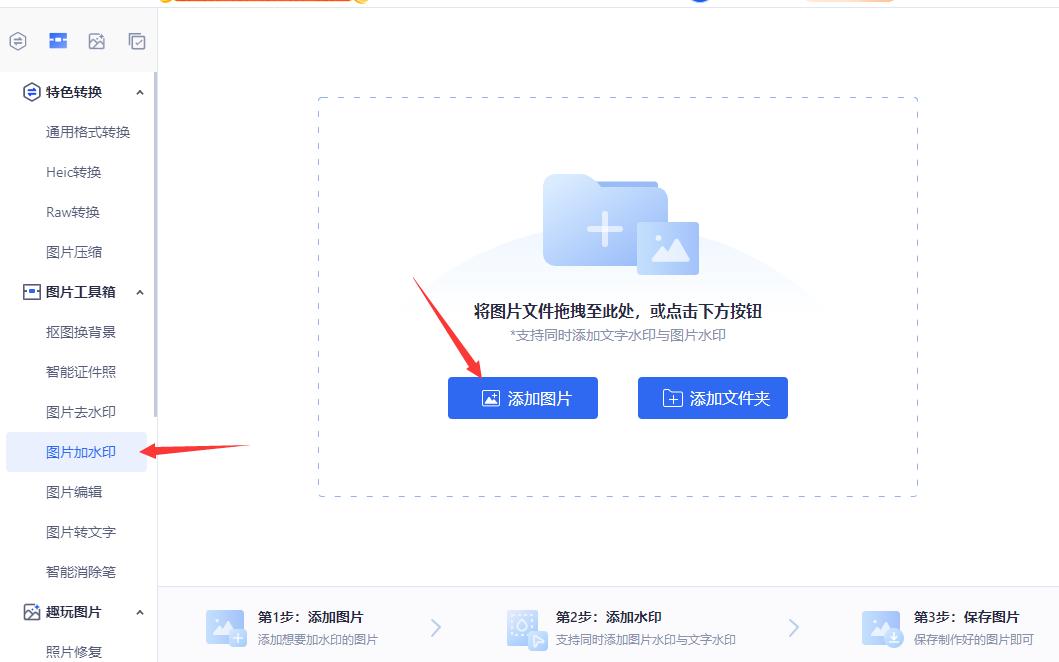Click the checklist task icon in top toolbar
This screenshot has width=1059, height=662.
135,41
